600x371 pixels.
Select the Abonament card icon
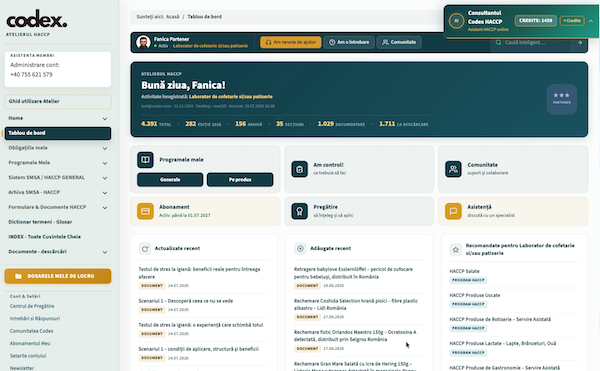pyautogui.click(x=145, y=211)
